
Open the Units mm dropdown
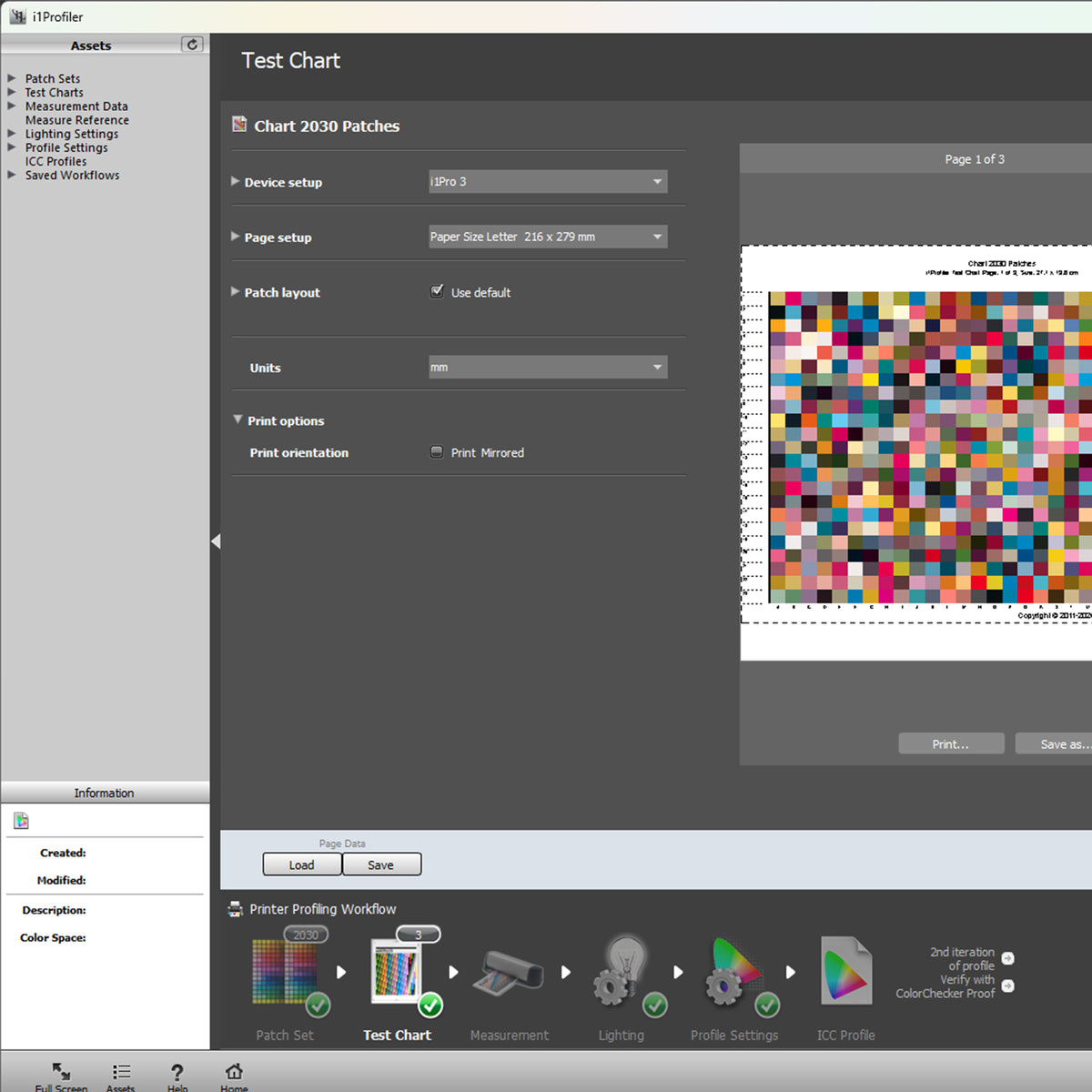548,367
